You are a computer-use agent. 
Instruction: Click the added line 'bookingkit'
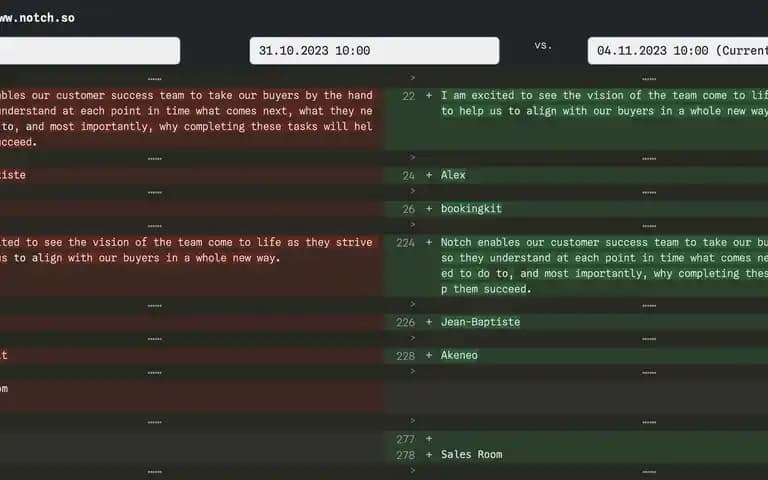pos(471,209)
